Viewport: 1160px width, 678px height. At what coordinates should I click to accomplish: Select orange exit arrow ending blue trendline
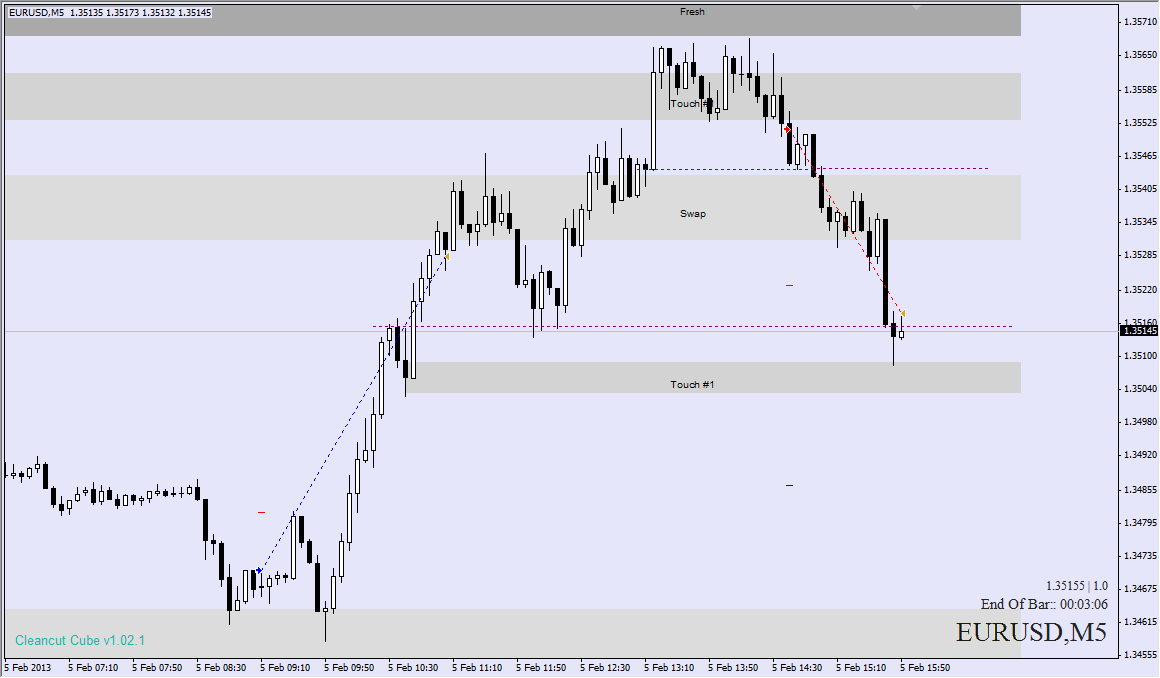[447, 256]
